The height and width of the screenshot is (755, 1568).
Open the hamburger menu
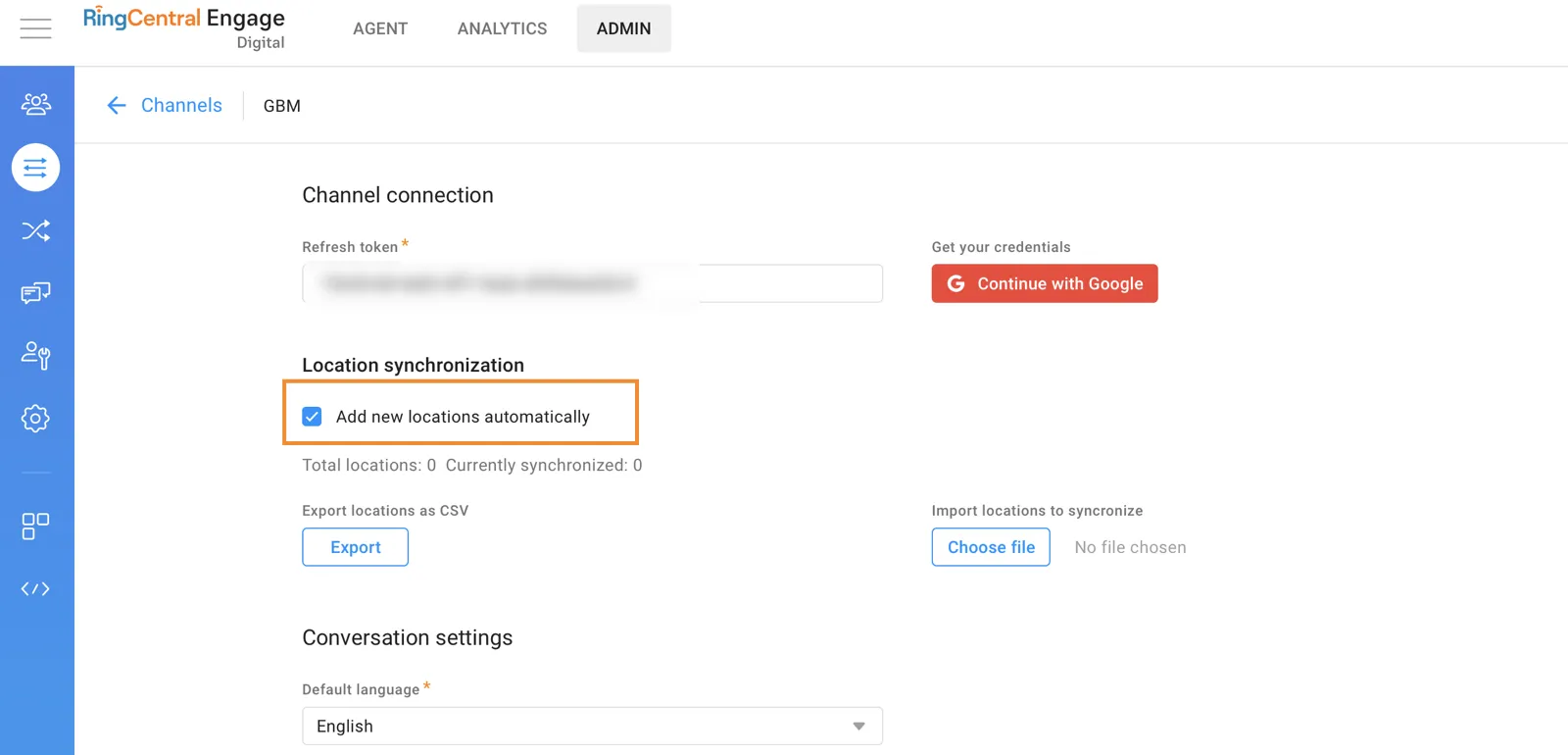[x=35, y=28]
